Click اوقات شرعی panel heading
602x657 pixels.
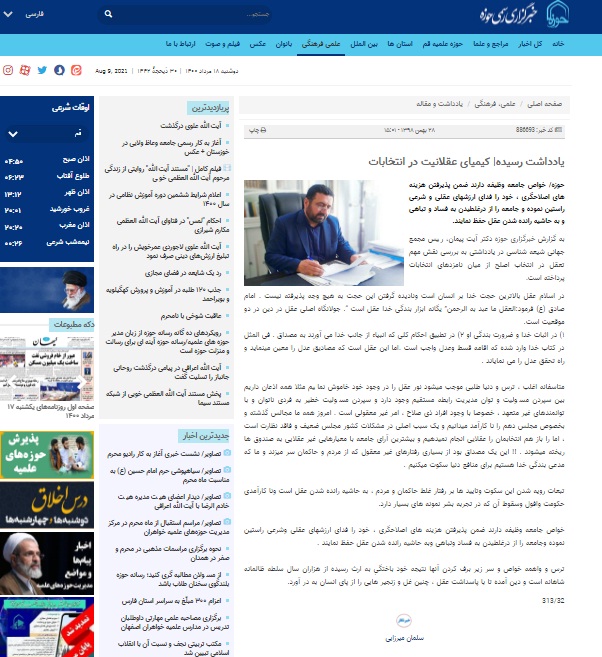tap(70, 108)
